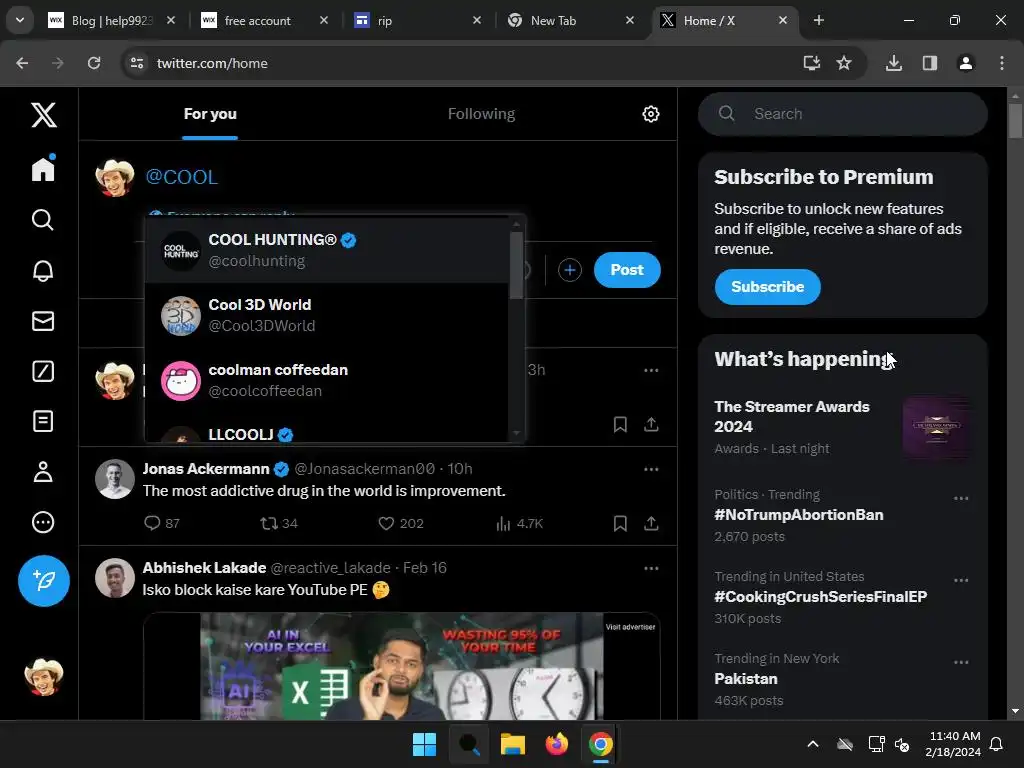Open Windows Start menu
The image size is (1024, 768).
point(424,744)
